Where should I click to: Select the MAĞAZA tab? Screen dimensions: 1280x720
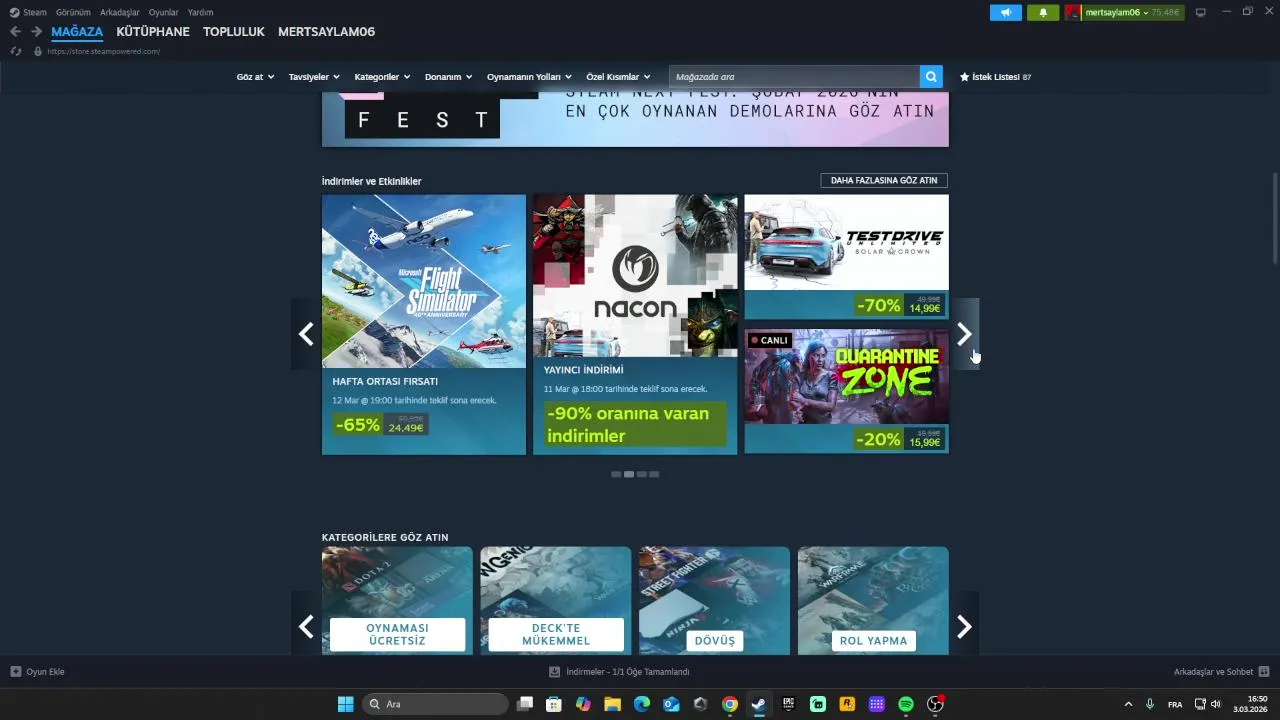77,32
